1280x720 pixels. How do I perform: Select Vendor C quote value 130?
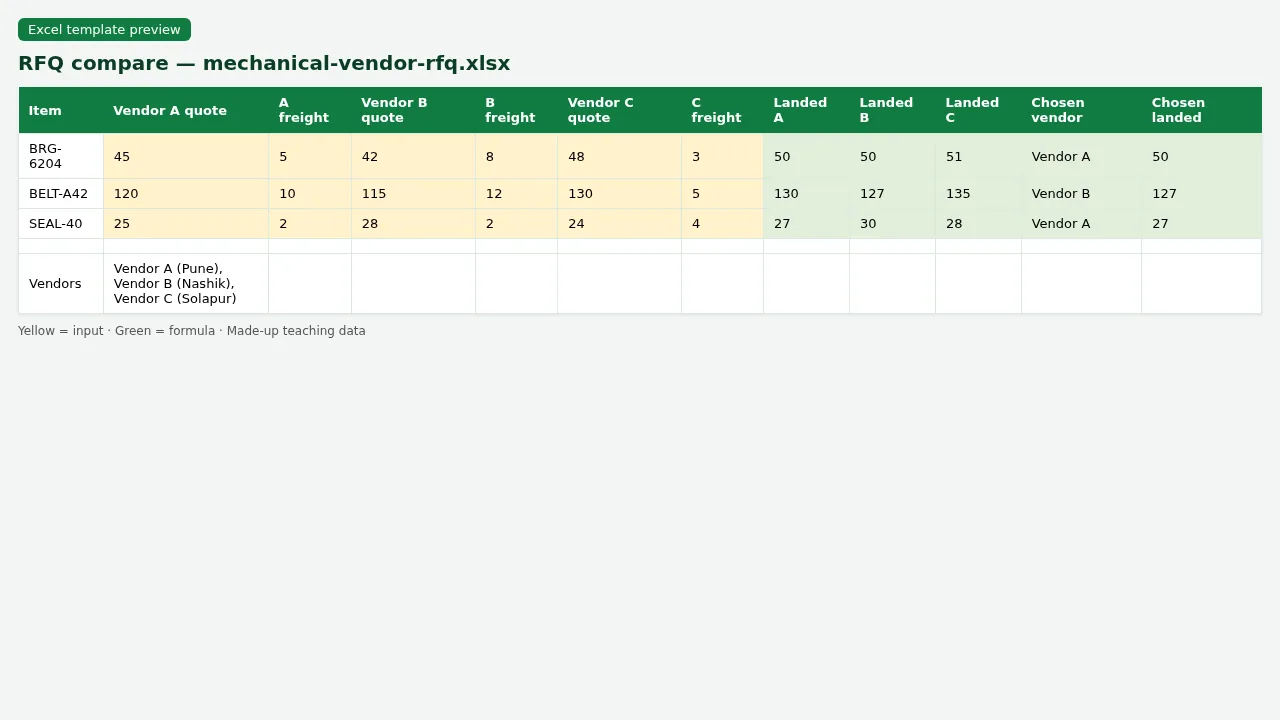tap(619, 194)
